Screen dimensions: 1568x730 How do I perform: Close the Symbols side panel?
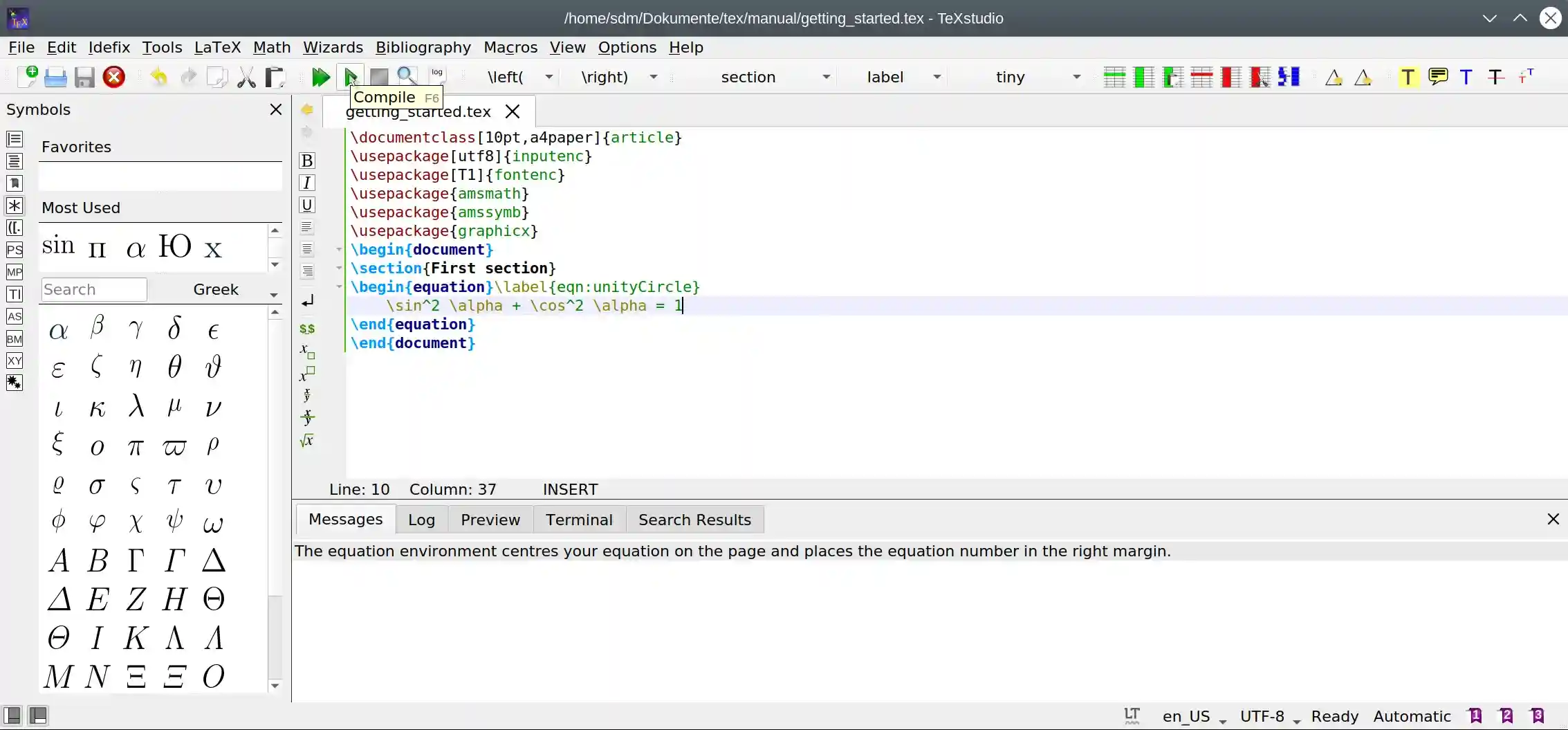[276, 109]
